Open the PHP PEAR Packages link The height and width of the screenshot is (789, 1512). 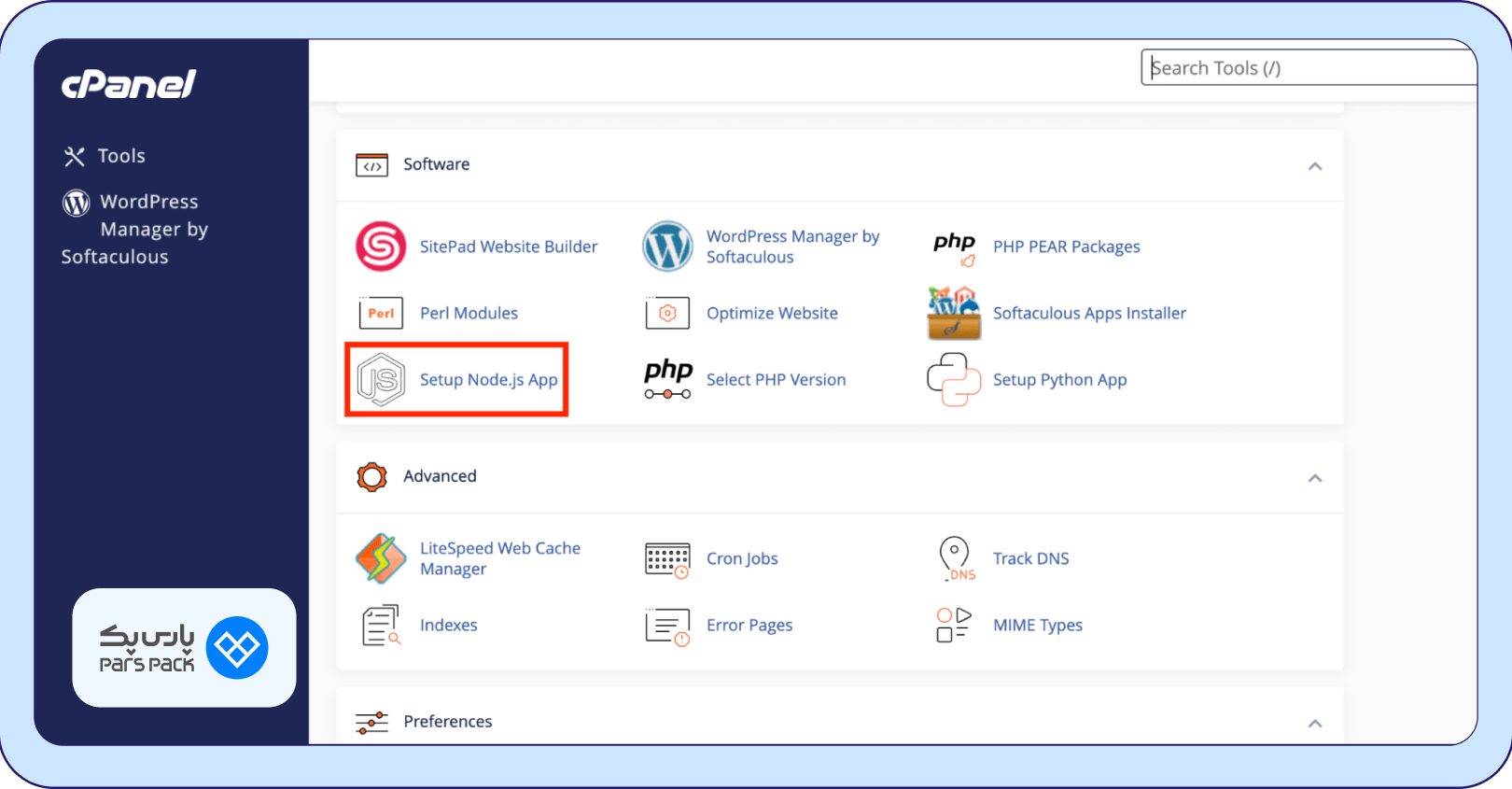pos(1066,247)
